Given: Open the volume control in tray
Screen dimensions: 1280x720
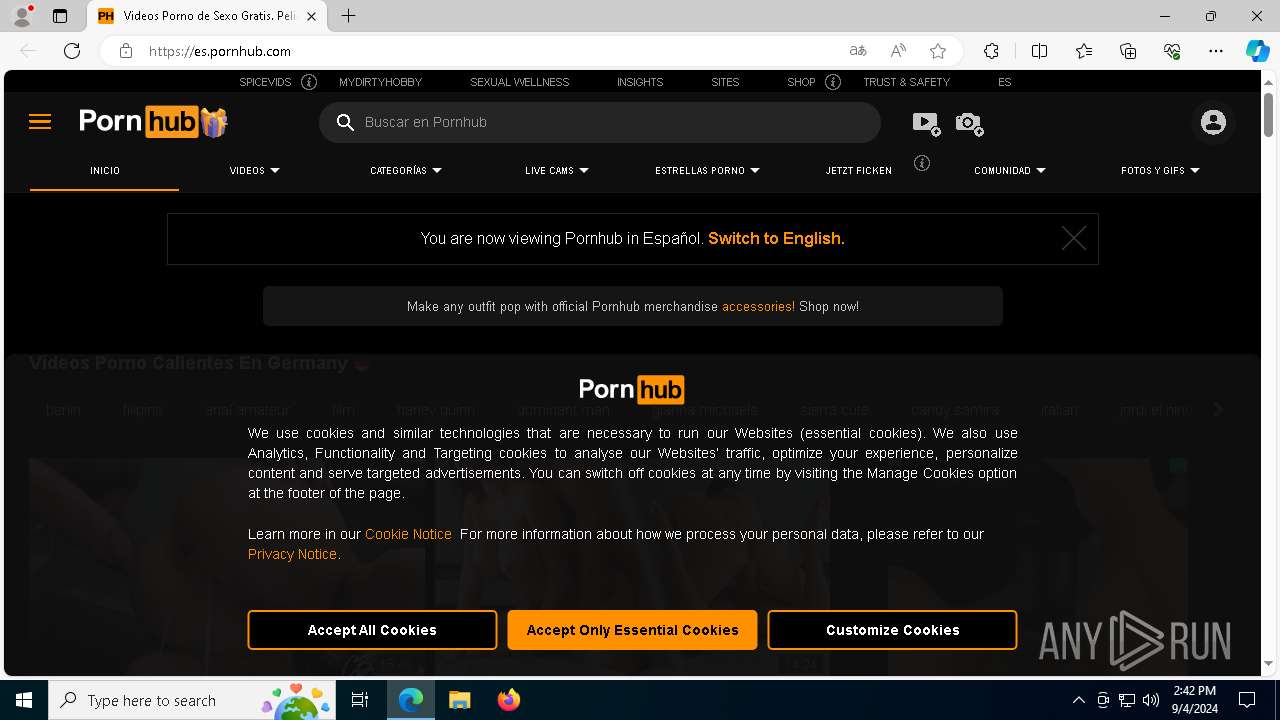Looking at the screenshot, I should (x=1150, y=700).
